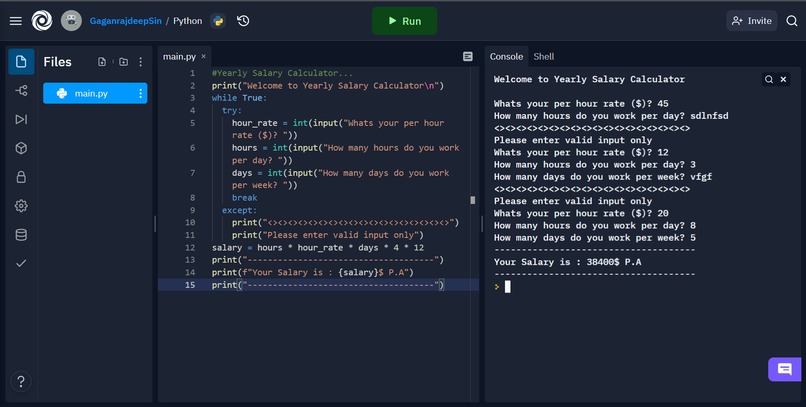Open the user avatar profile
This screenshot has height=407, width=806.
[71, 21]
